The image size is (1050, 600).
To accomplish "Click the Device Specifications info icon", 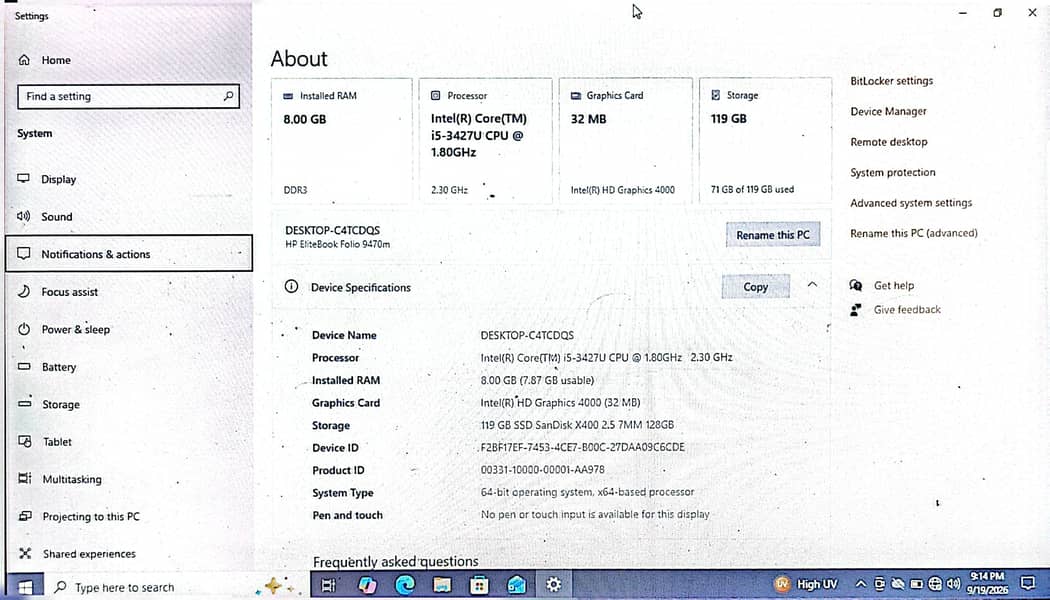I will click(x=291, y=287).
